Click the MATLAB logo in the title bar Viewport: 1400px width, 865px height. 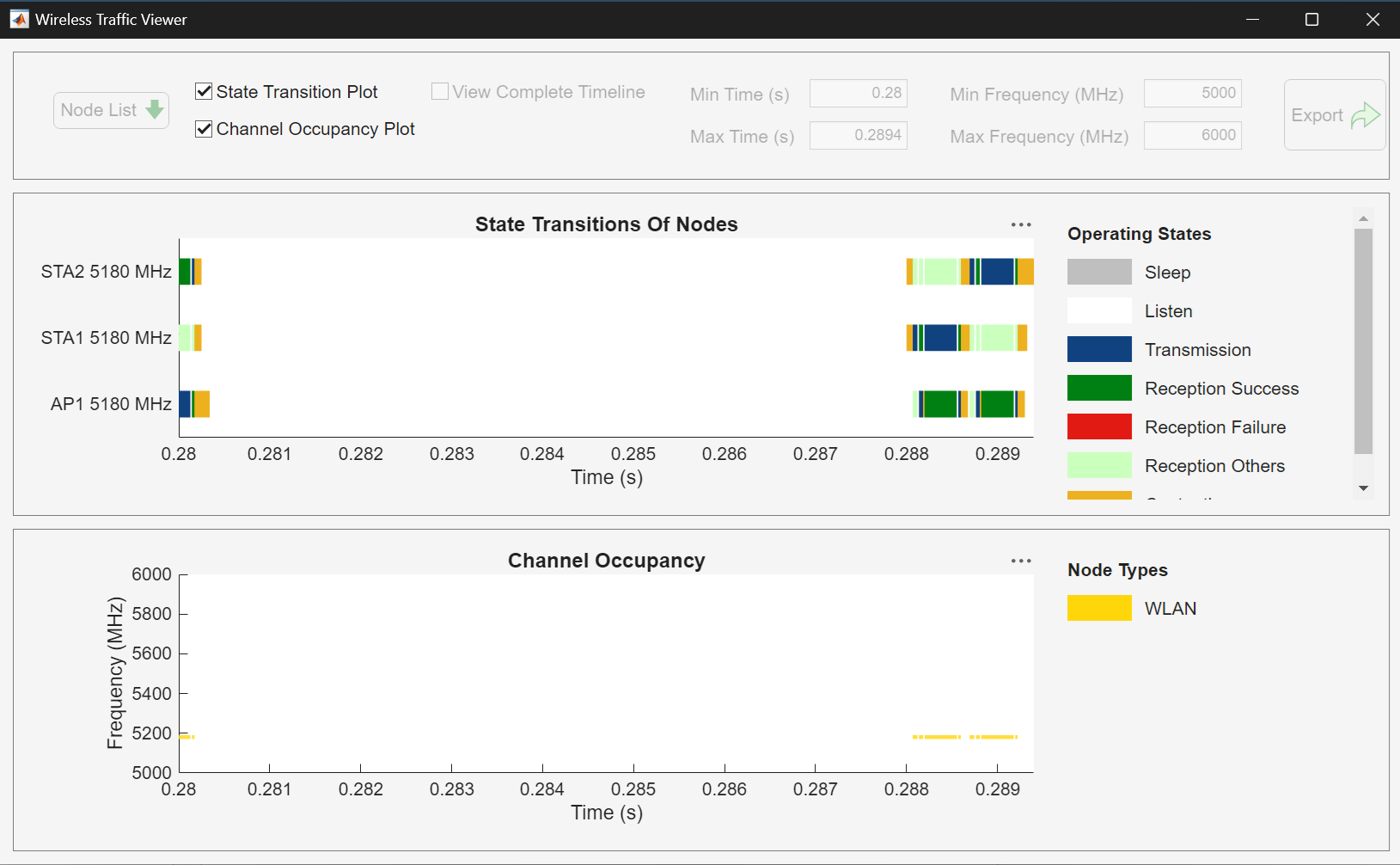(19, 19)
